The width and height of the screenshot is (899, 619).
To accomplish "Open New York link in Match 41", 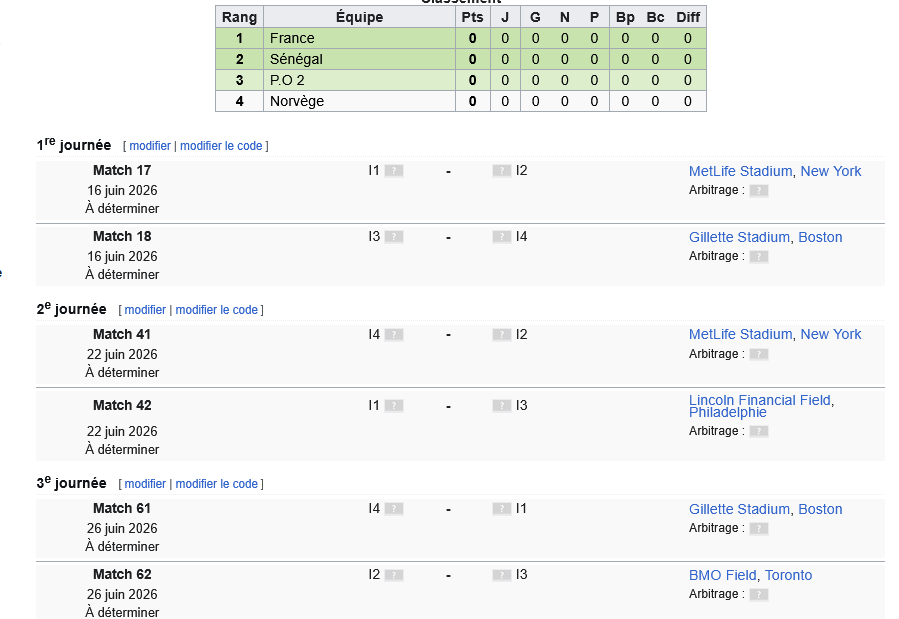I will [830, 334].
